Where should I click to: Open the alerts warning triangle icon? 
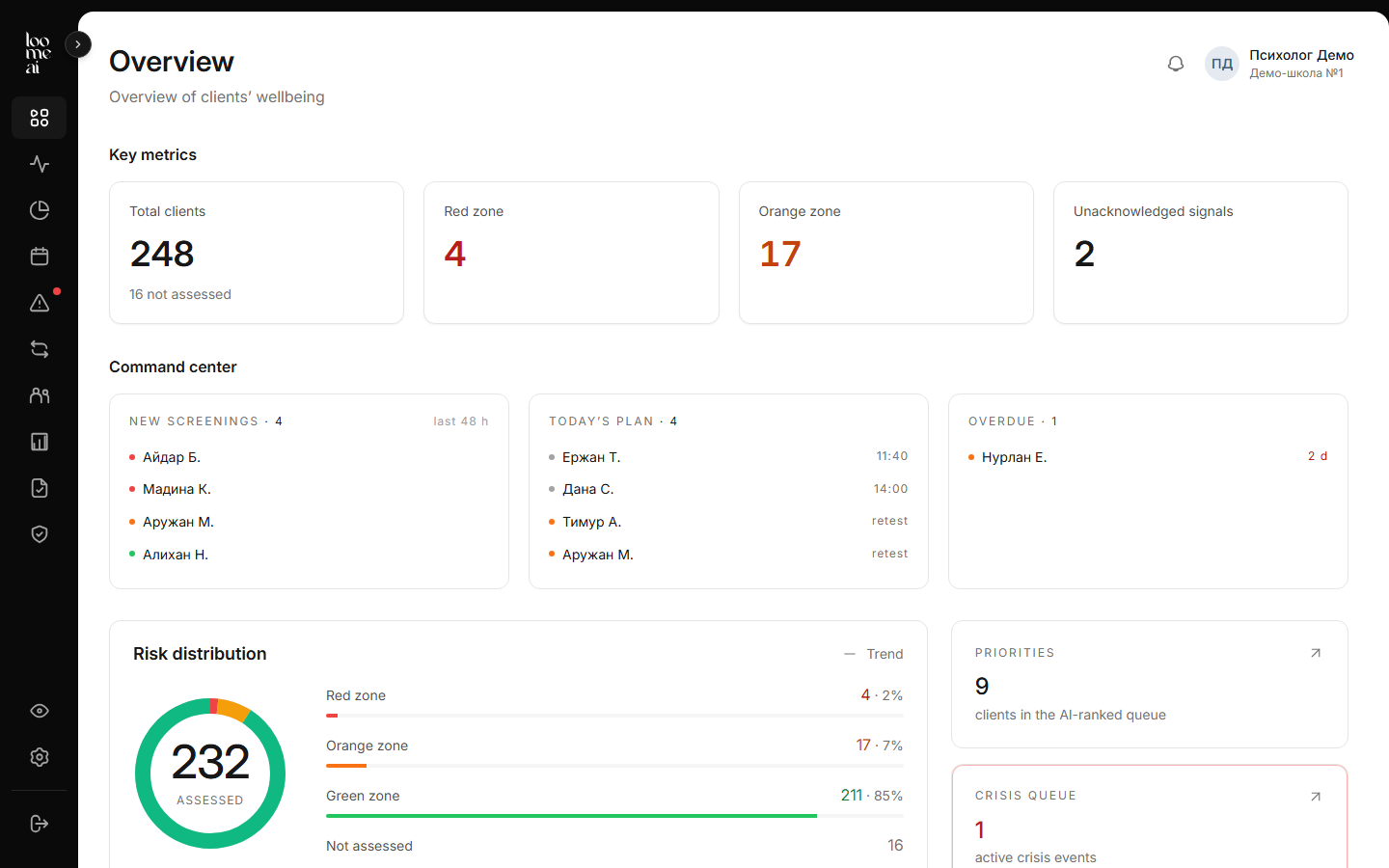[39, 303]
